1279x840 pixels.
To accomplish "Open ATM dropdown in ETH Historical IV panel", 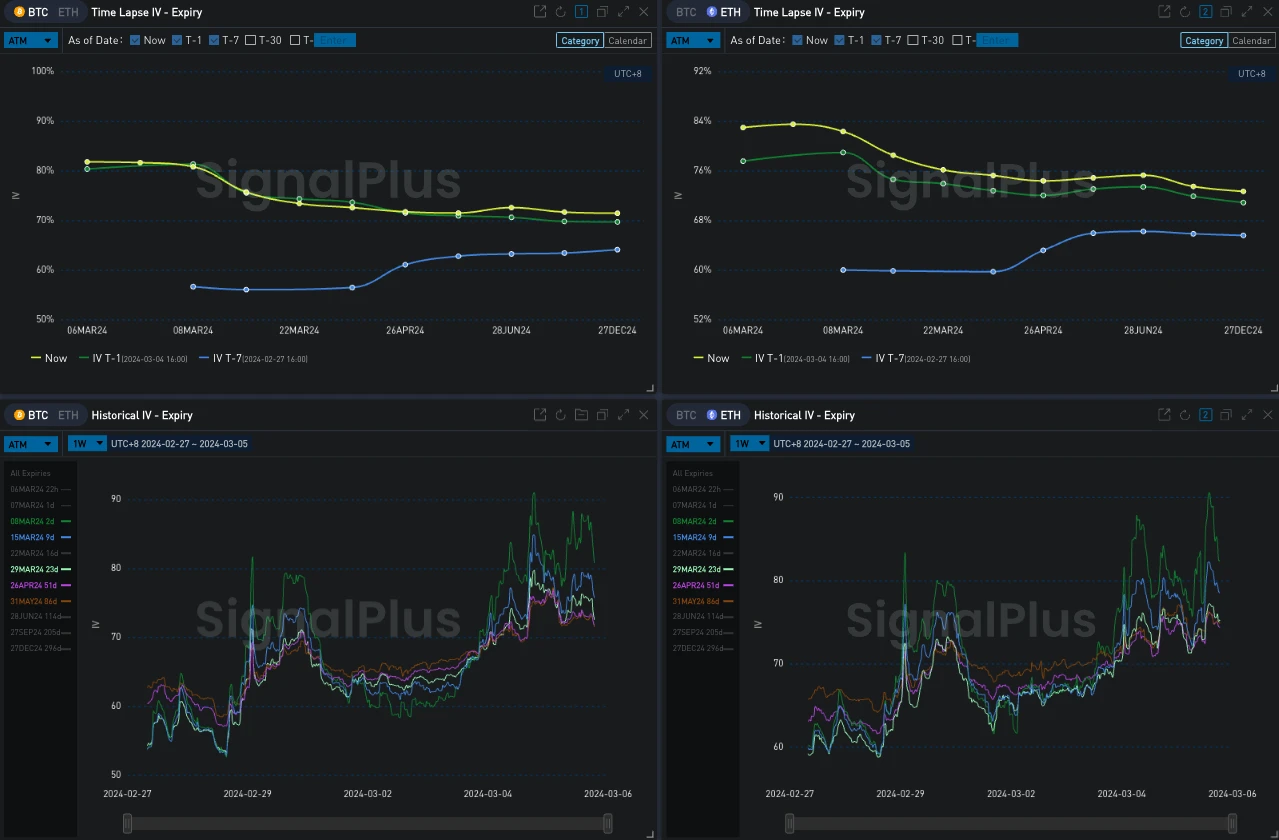I will coord(692,444).
